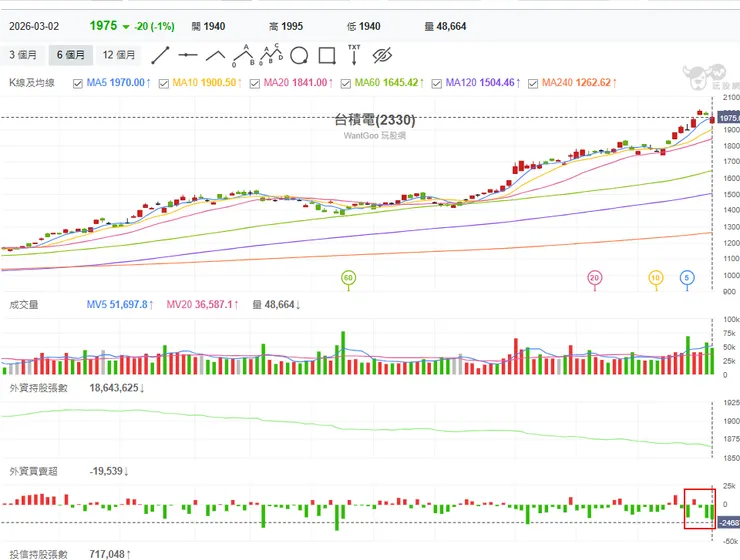Select the 0-A-B three-point wave tool
Screen dimensions: 740x560
(x=244, y=55)
